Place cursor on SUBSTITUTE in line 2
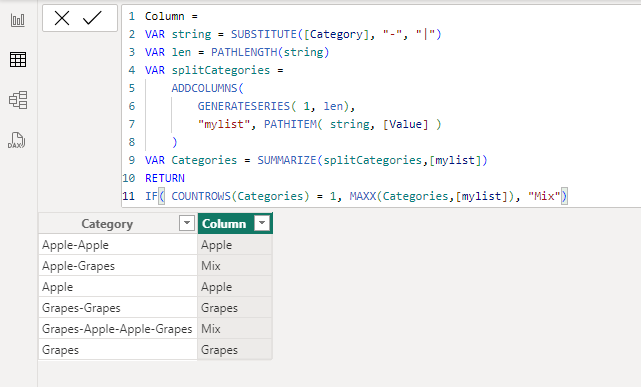Viewport: 641px width, 387px height. pyautogui.click(x=264, y=34)
